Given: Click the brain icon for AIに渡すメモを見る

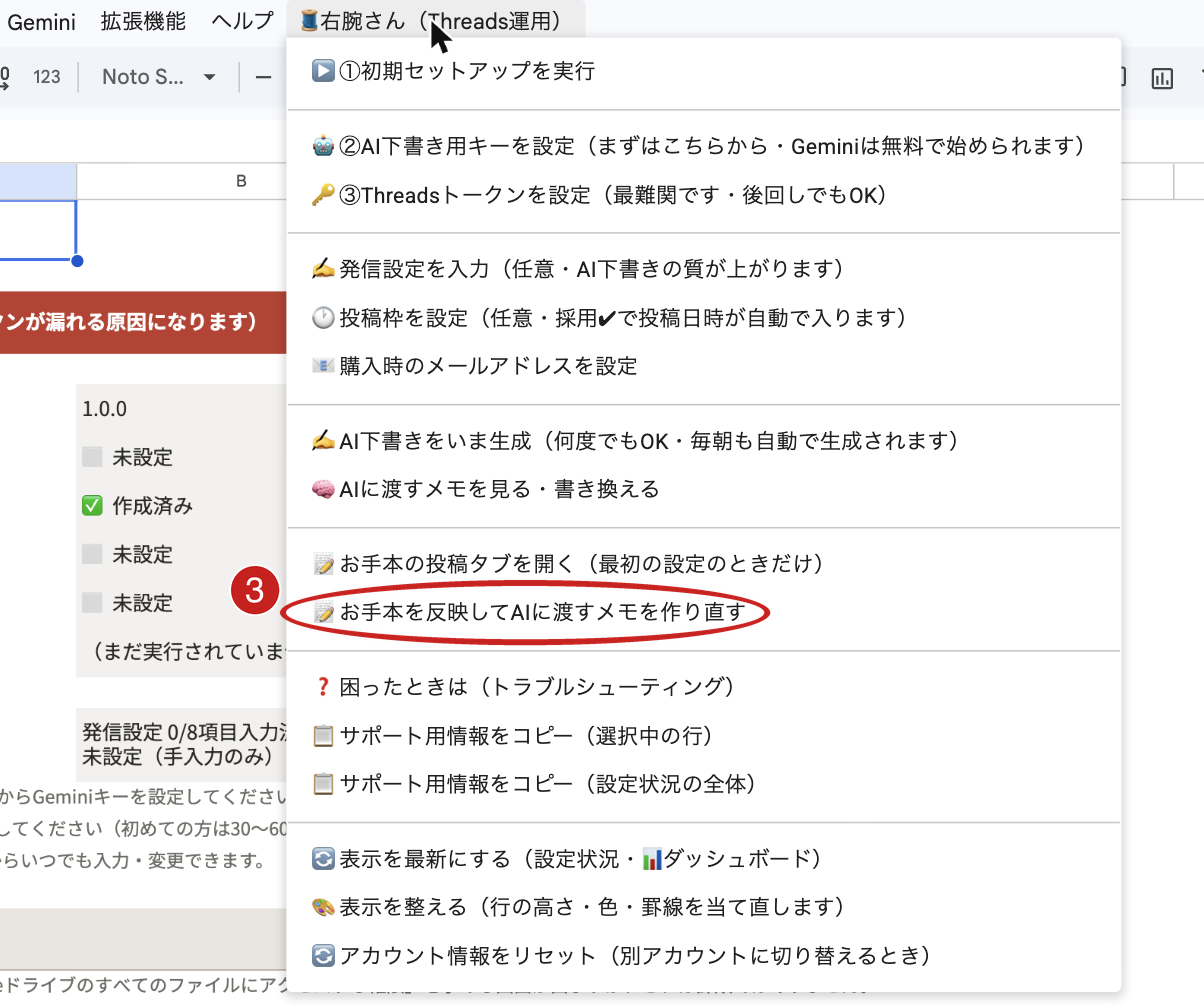Looking at the screenshot, I should [322, 490].
